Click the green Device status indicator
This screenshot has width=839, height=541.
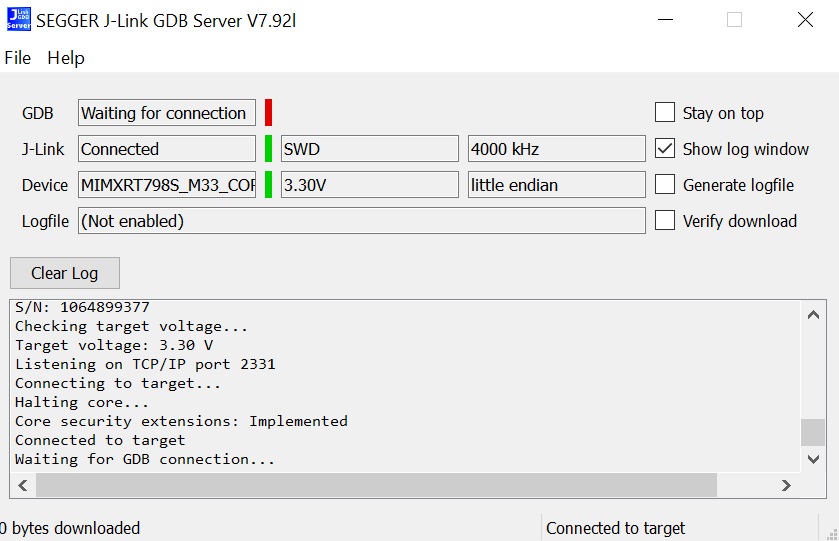[x=268, y=185]
